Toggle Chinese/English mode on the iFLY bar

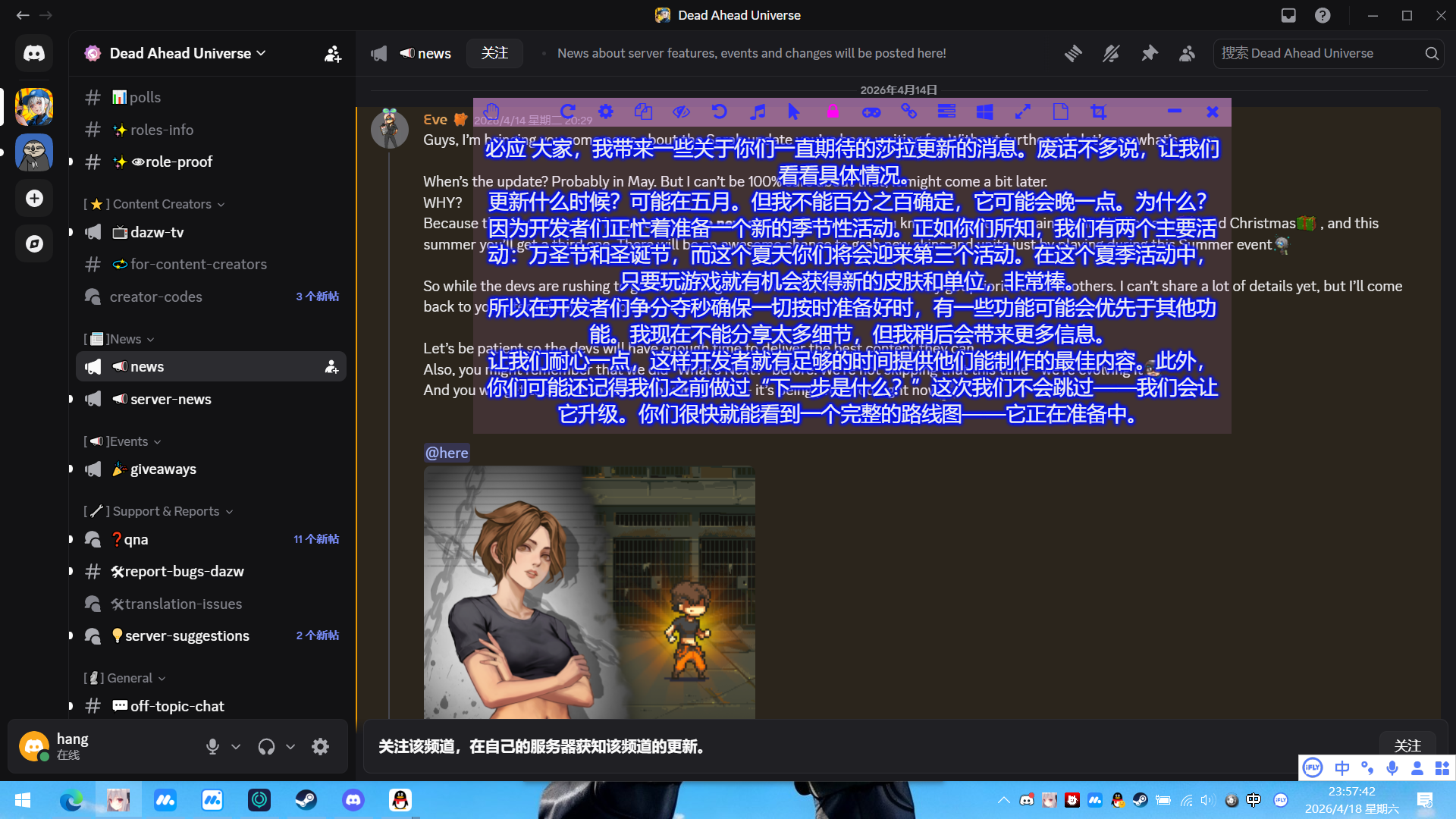(1341, 768)
